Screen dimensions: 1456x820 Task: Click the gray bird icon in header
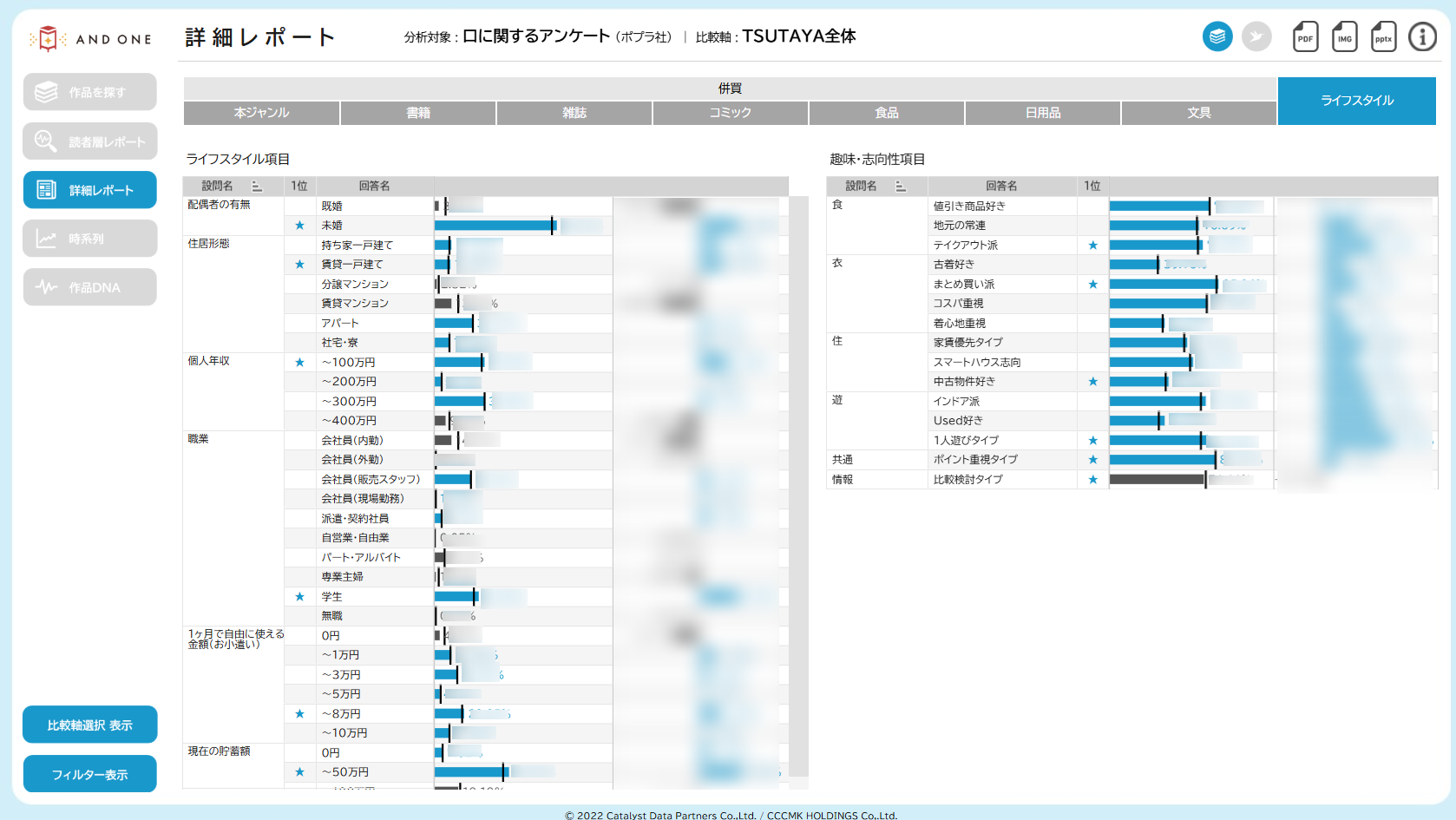click(1256, 36)
